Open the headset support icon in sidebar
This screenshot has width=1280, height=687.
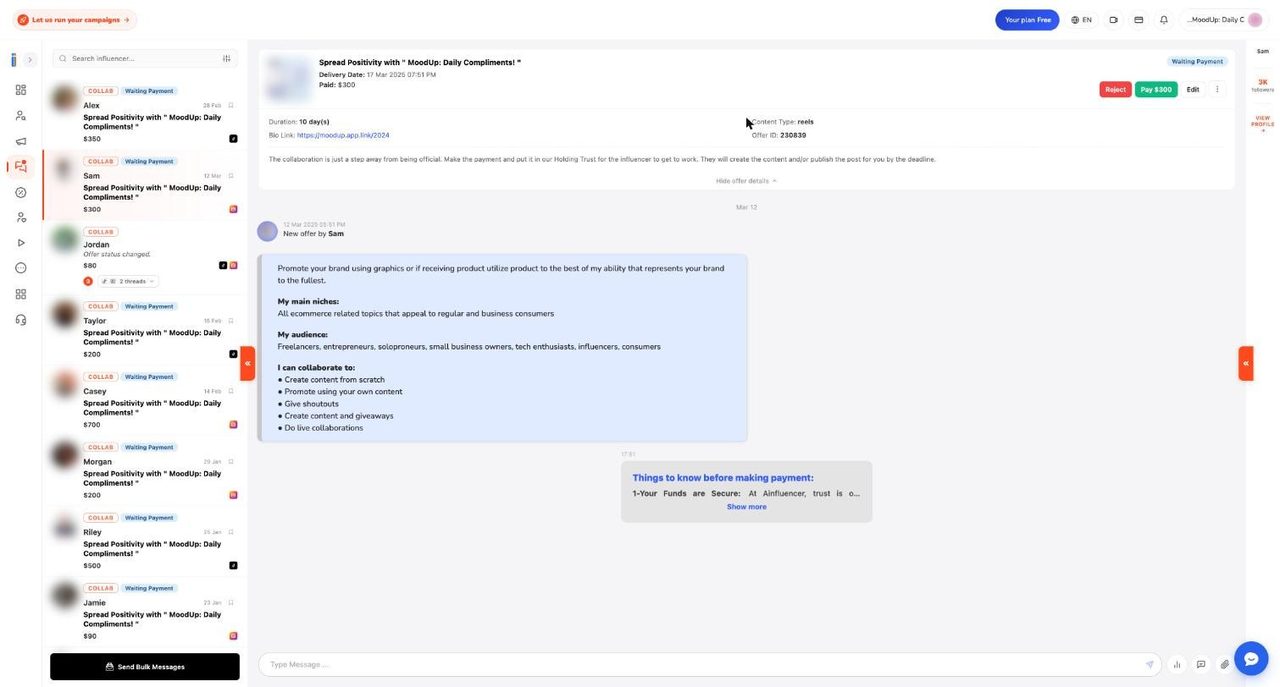[21, 319]
